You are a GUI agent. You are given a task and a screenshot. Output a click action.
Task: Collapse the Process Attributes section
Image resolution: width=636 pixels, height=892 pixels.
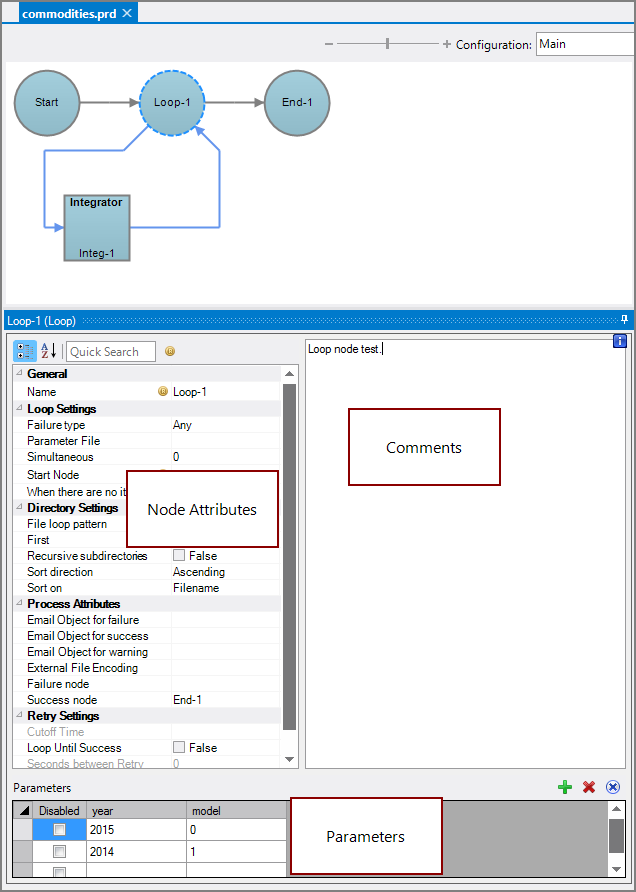click(20, 604)
